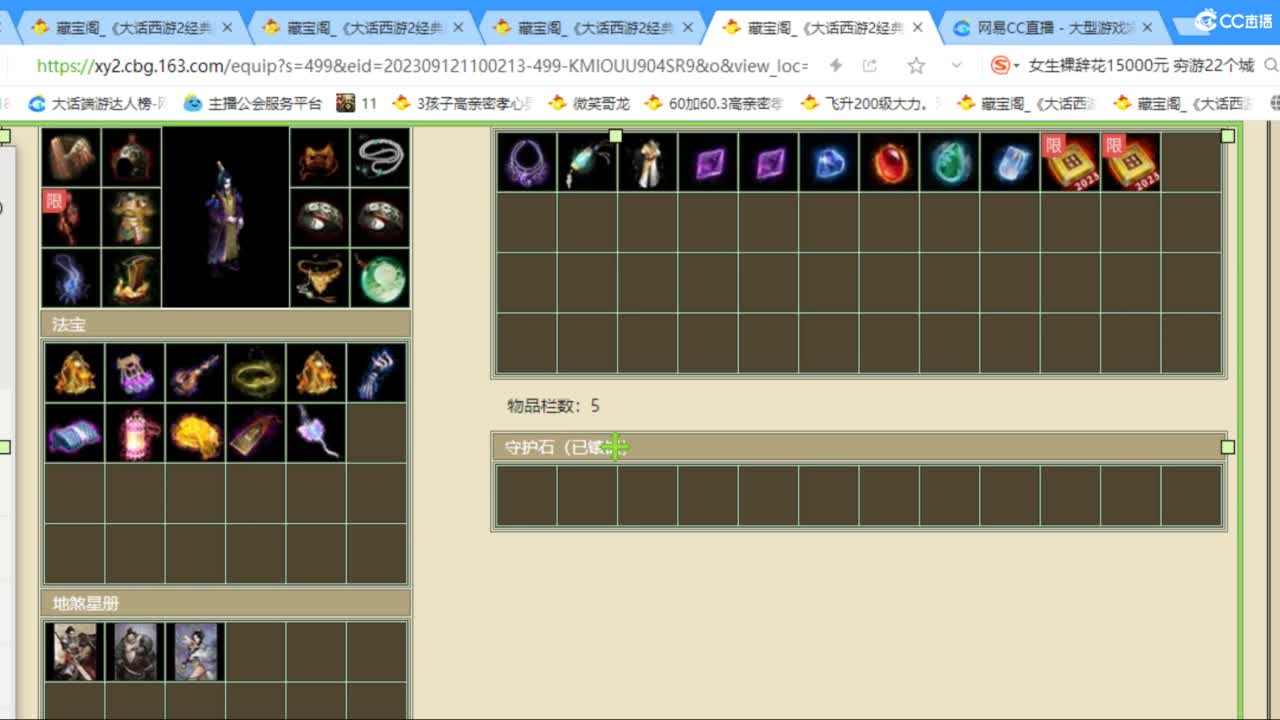The height and width of the screenshot is (720, 1280).
Task: Select the golden cloud 法宝 item
Action: (195, 433)
